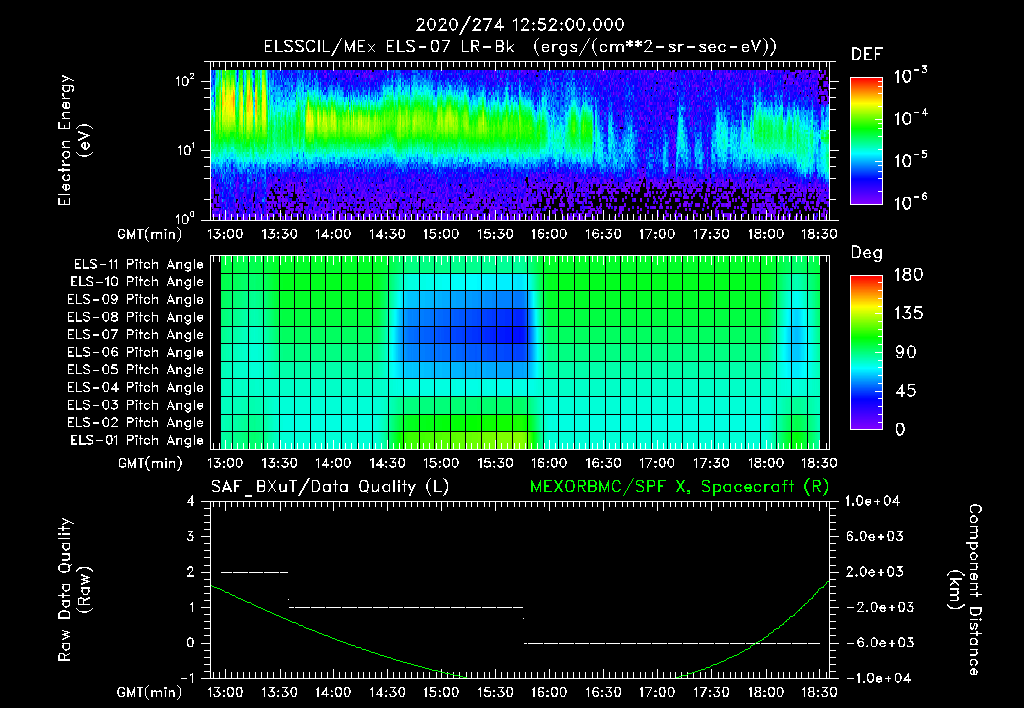1024x708 pixels.
Task: Click the Raw Data Quality (Raw) axis label
Action: pos(74,590)
